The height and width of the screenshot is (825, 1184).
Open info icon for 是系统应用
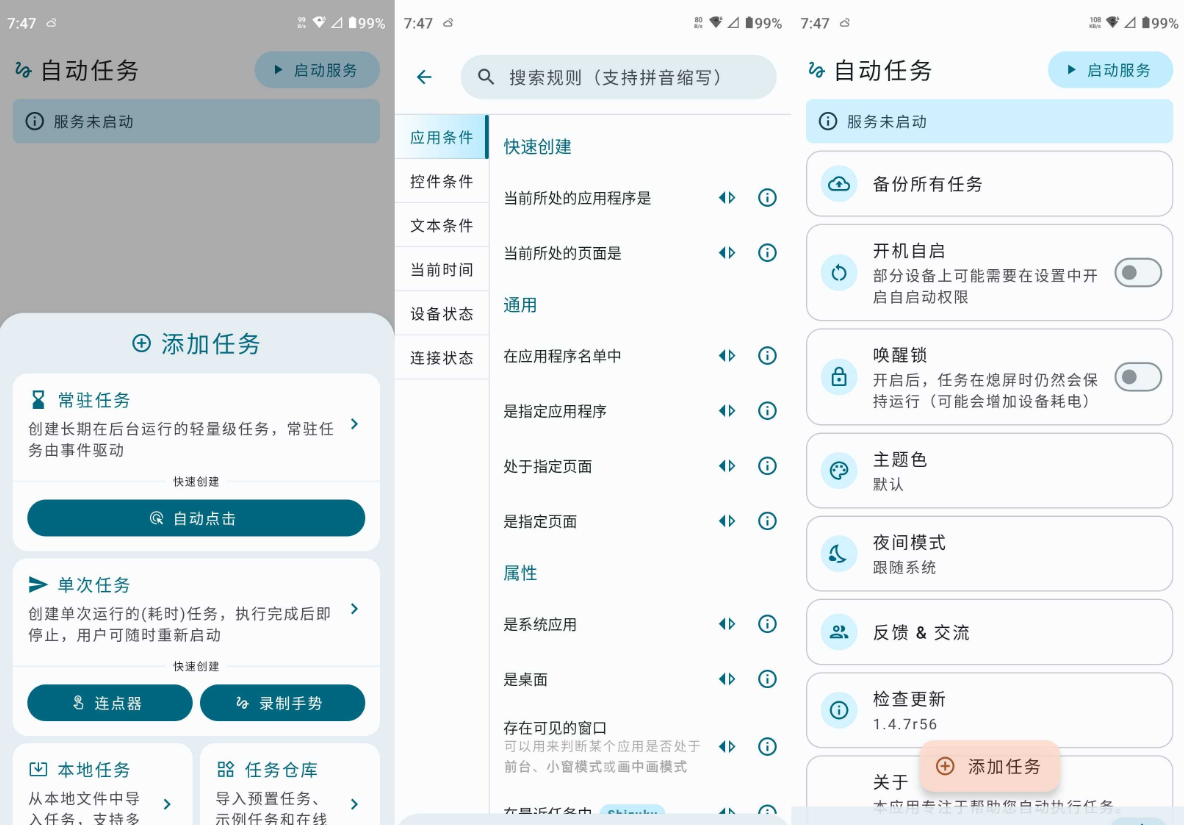pyautogui.click(x=767, y=623)
